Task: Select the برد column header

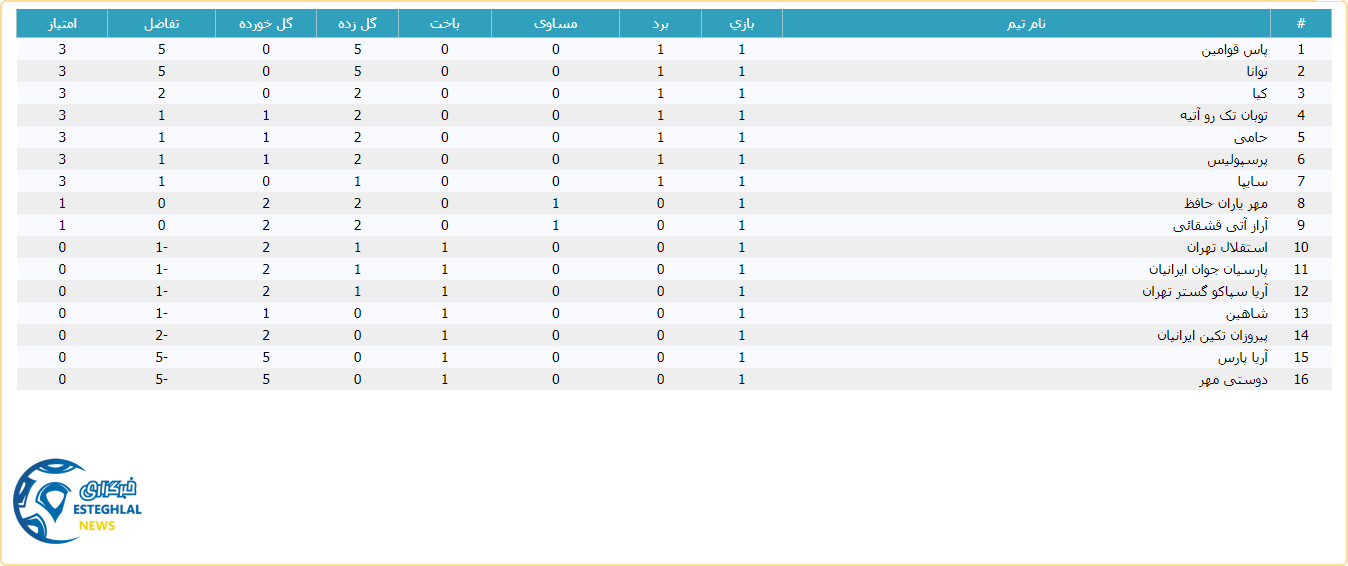Action: pyautogui.click(x=660, y=23)
